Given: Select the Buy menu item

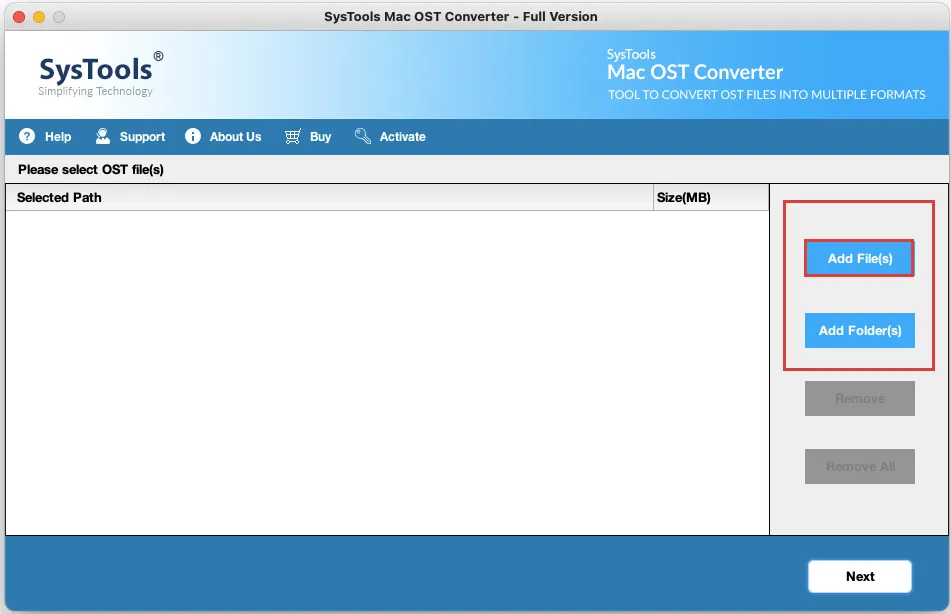Looking at the screenshot, I should (x=320, y=137).
